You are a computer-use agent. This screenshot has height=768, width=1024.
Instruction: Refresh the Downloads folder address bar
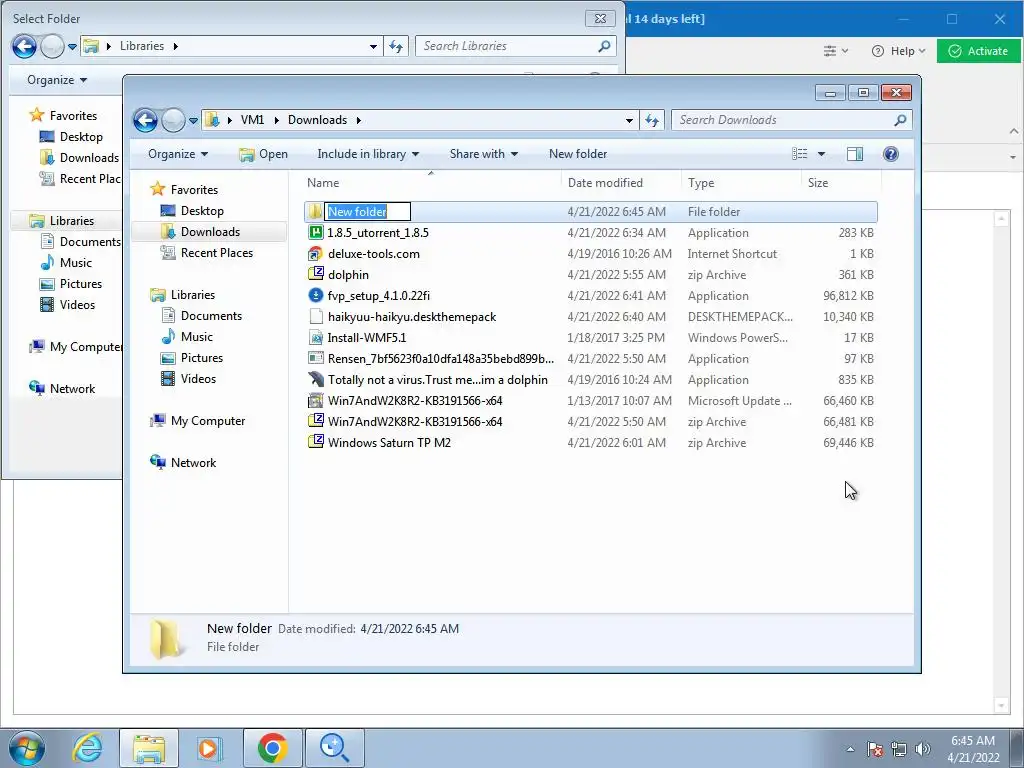pos(652,120)
